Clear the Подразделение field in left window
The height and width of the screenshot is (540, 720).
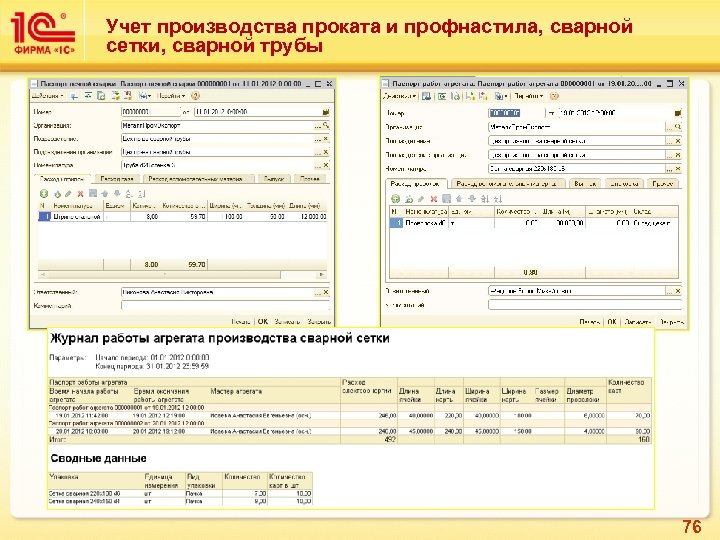tap(326, 139)
